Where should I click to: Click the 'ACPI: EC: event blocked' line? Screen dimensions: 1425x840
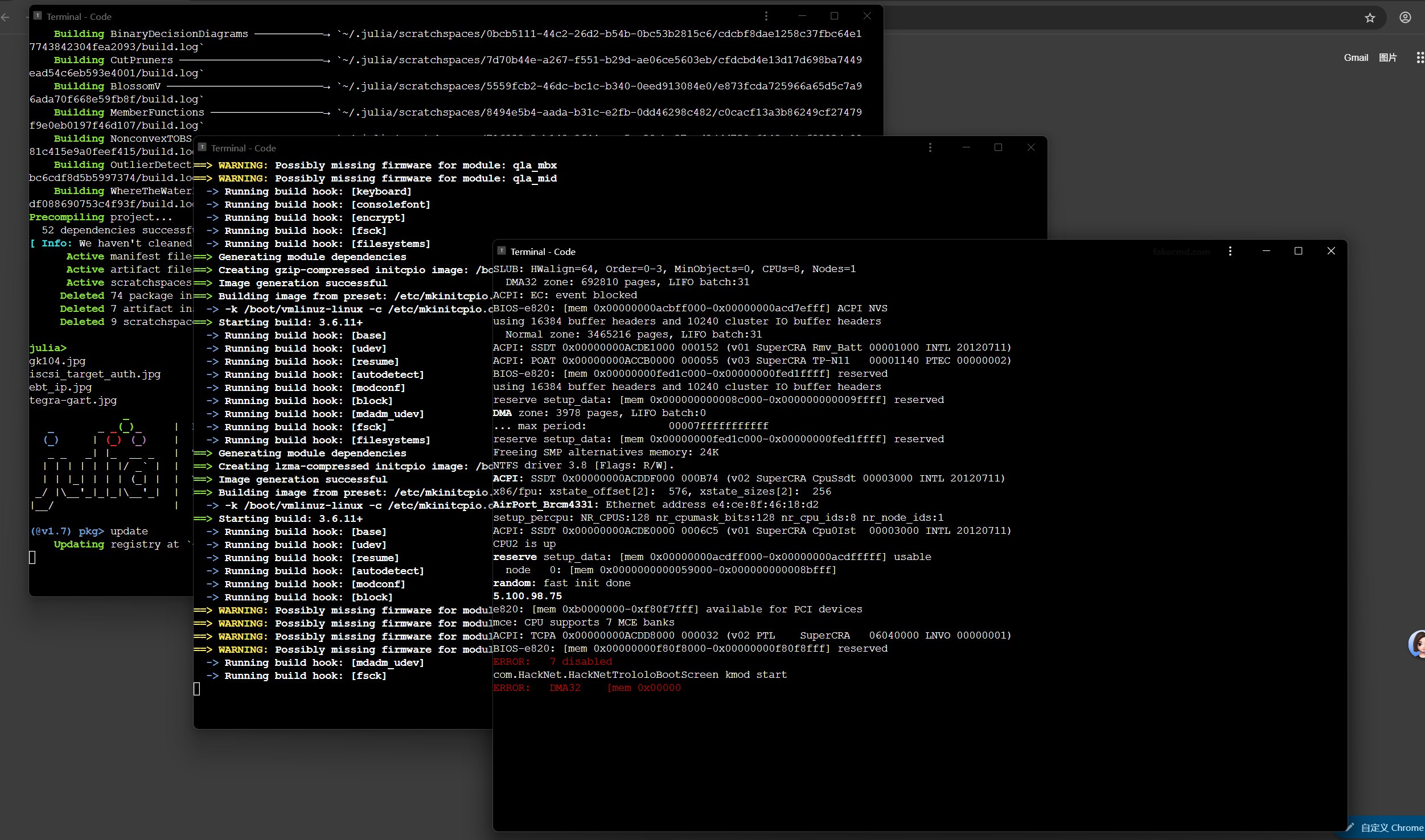click(565, 295)
